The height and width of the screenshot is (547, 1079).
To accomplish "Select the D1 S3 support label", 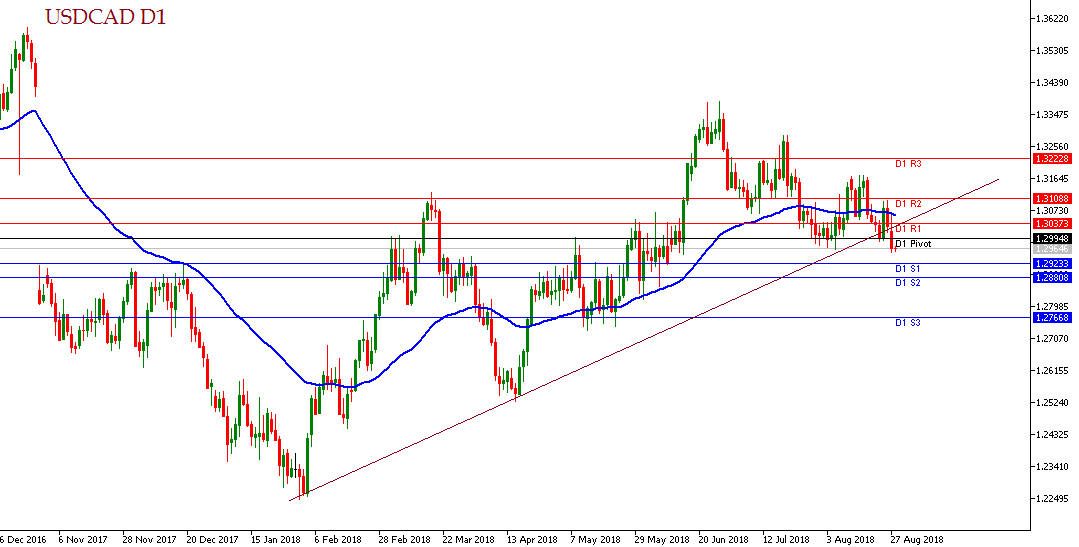I will point(908,323).
